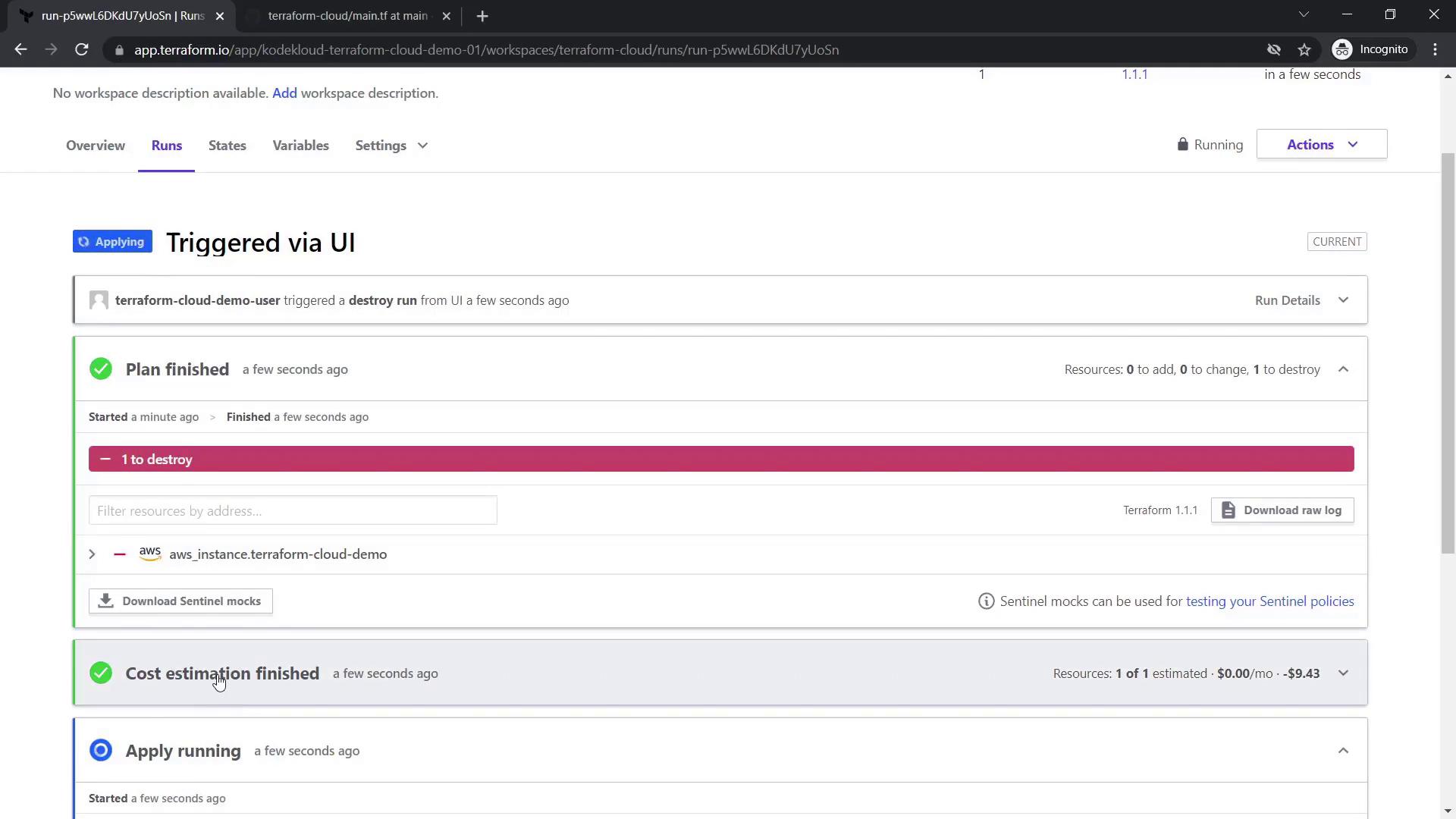Click the Filter resources by address field
Image resolution: width=1456 pixels, height=819 pixels.
[x=293, y=511]
